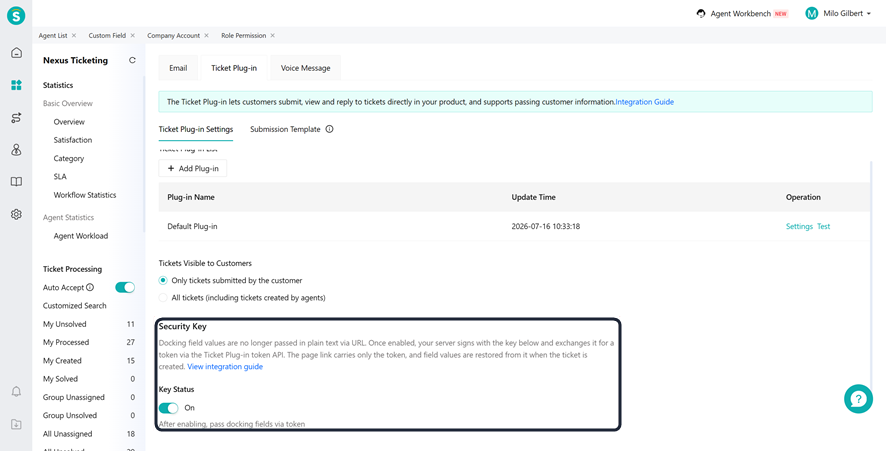Screen dimensions: 886x451
Task: Switch to the Agent List page tab
Action: pos(53,35)
